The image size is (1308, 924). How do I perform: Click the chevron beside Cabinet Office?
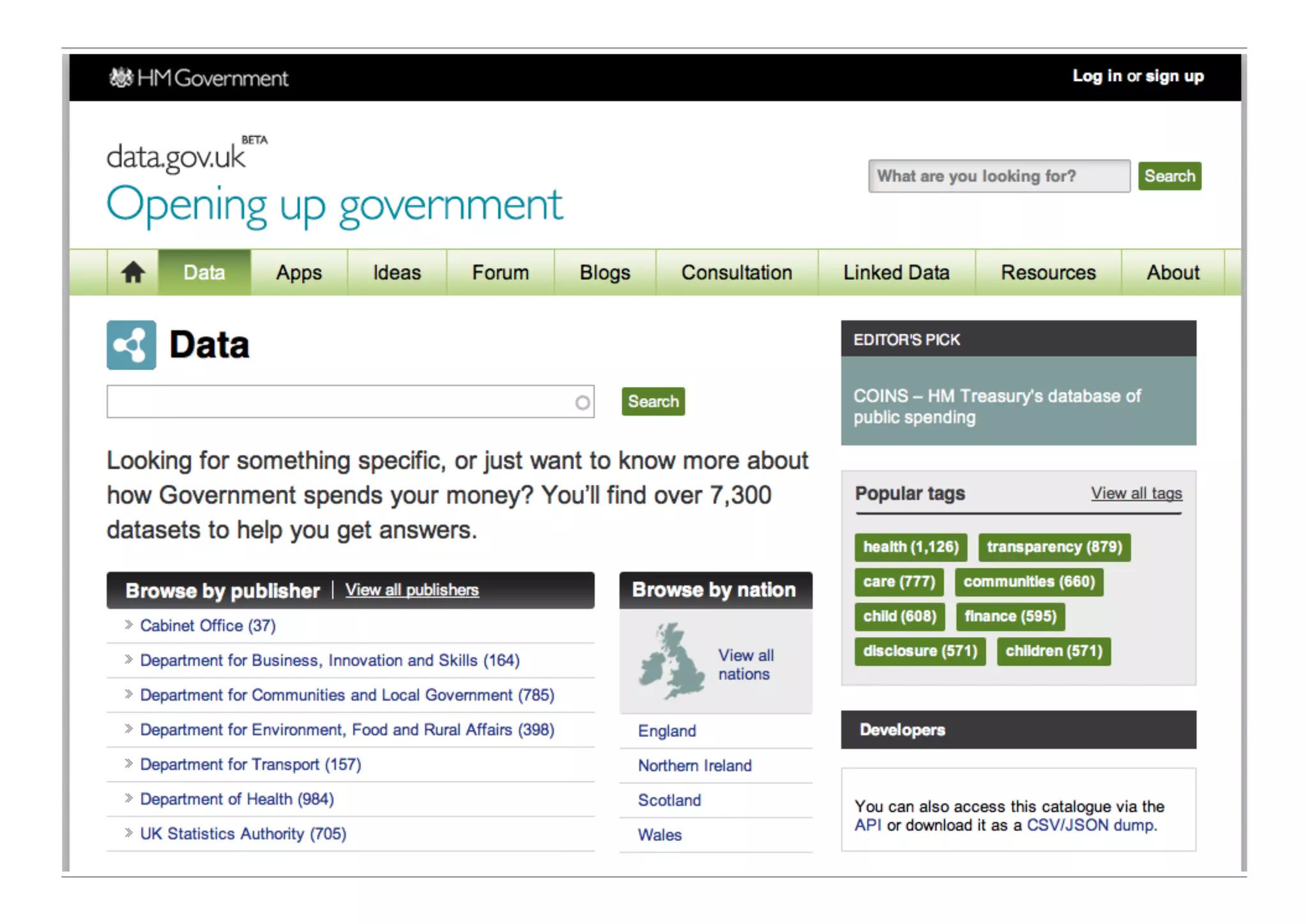coord(128,625)
